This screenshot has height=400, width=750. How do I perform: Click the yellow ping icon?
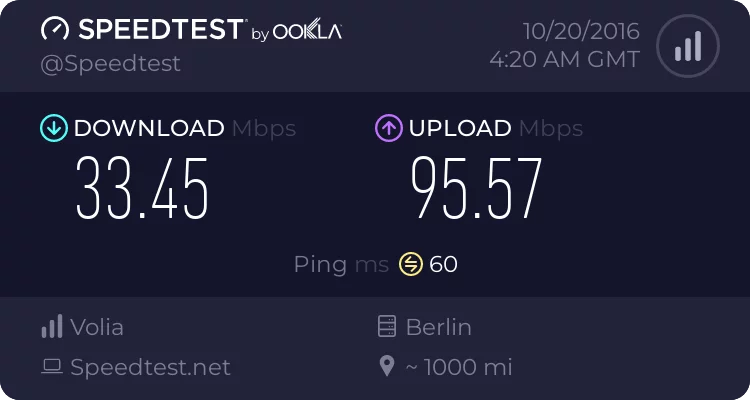point(411,264)
